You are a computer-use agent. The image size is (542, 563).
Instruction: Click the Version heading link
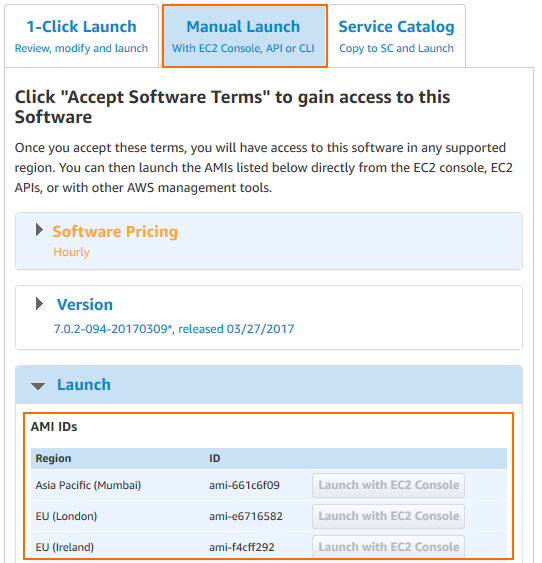[x=85, y=304]
